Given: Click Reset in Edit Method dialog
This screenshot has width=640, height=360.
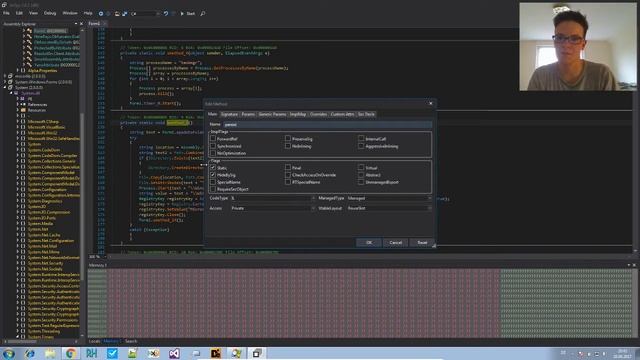Looking at the screenshot, I should 422,242.
